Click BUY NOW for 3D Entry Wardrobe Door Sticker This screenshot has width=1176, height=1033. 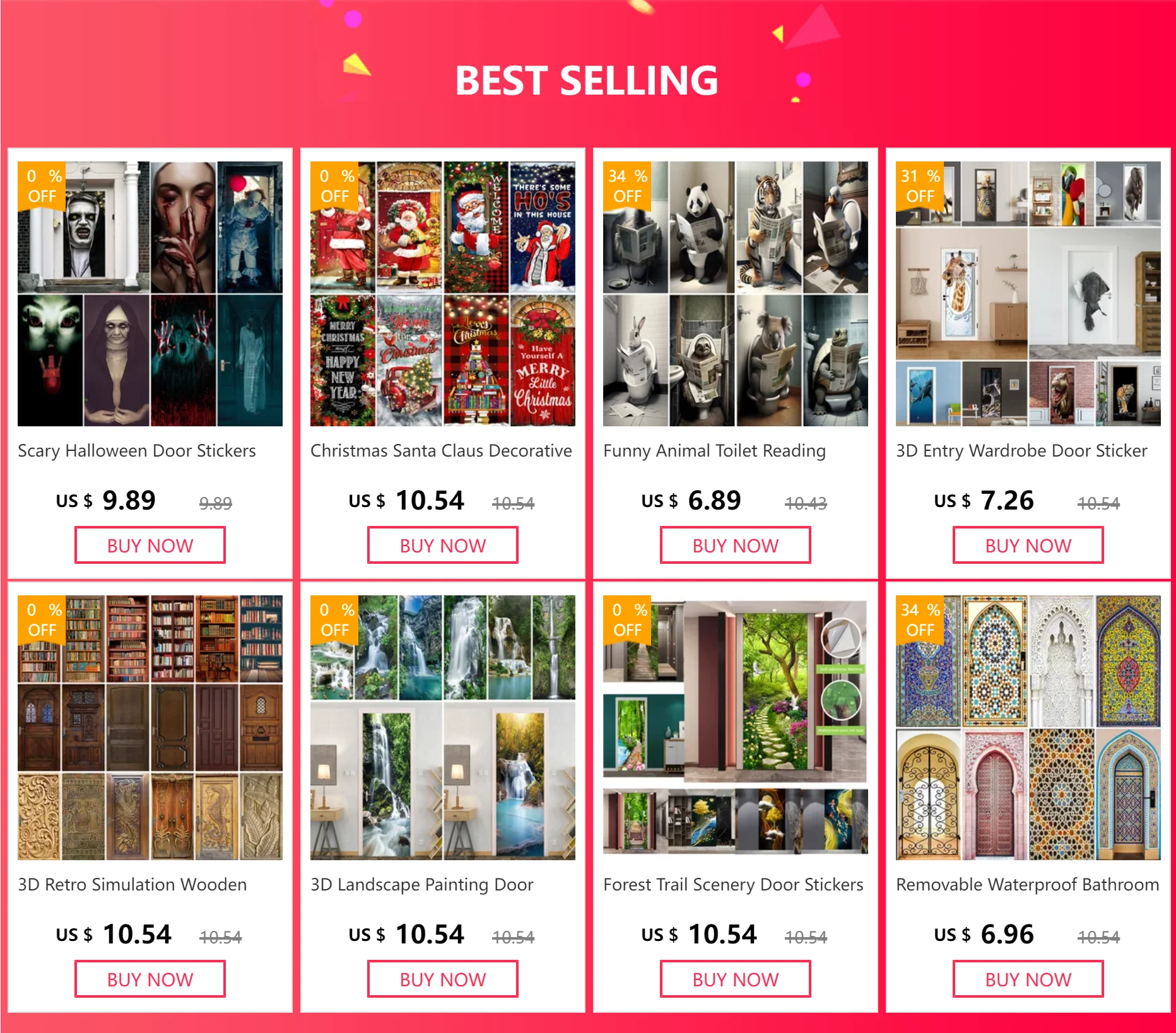1028,546
